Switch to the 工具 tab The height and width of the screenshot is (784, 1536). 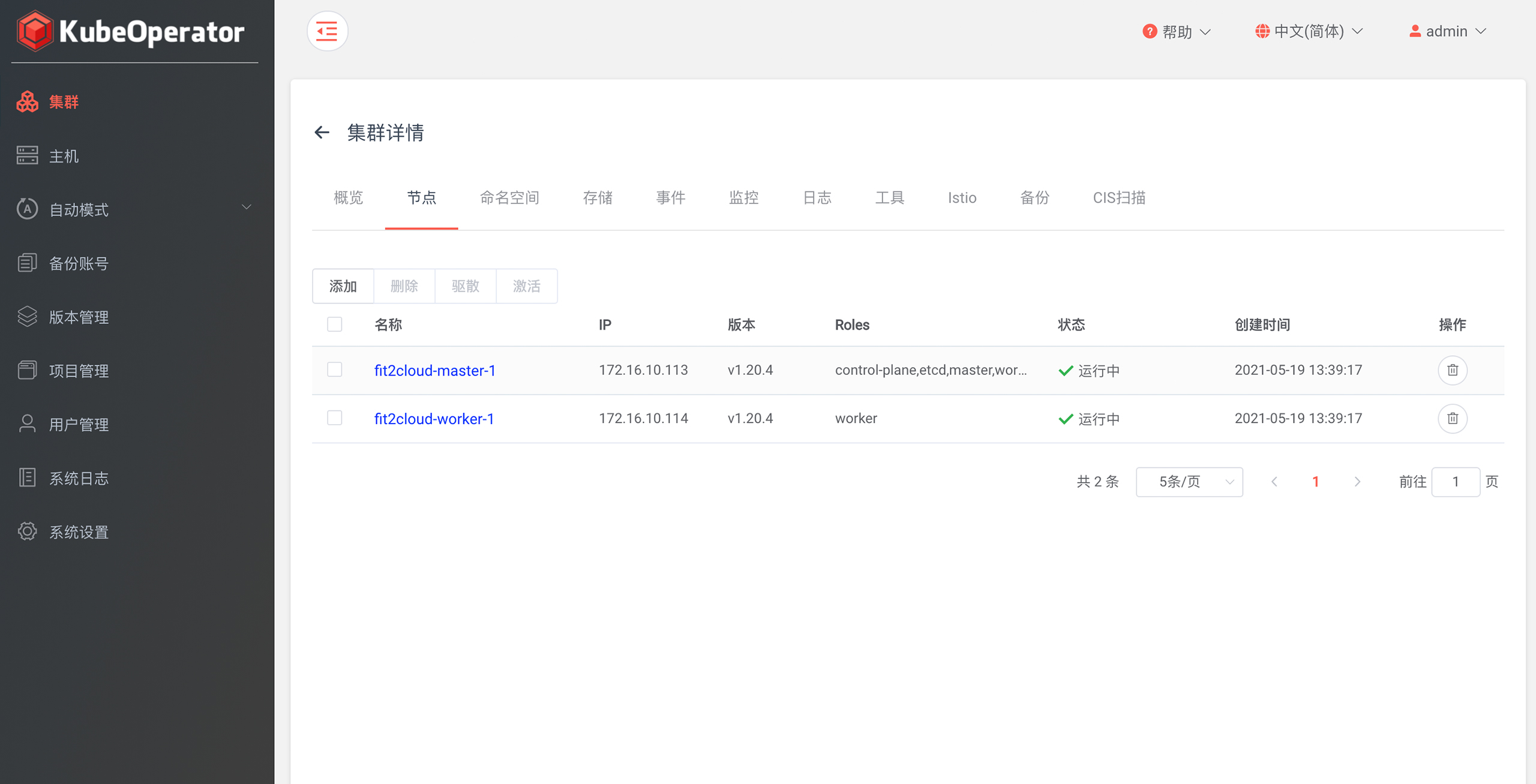tap(890, 198)
